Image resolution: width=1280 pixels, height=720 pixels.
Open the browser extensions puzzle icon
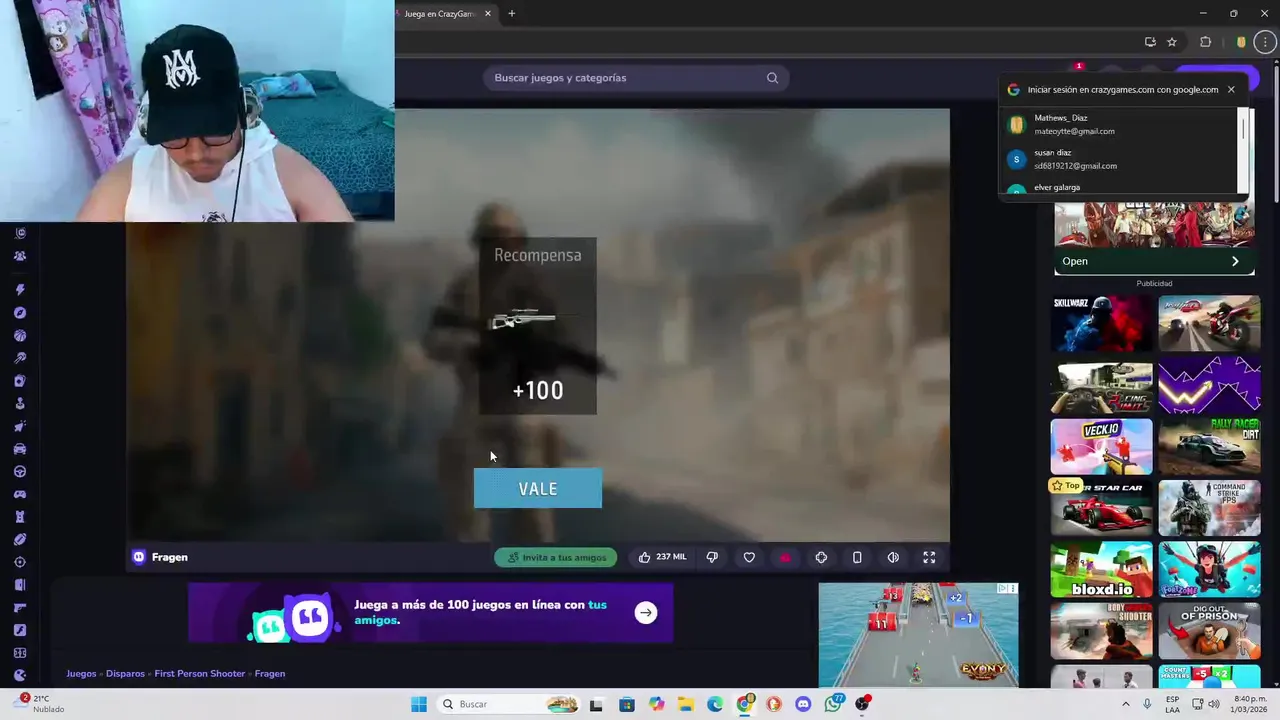point(1205,42)
